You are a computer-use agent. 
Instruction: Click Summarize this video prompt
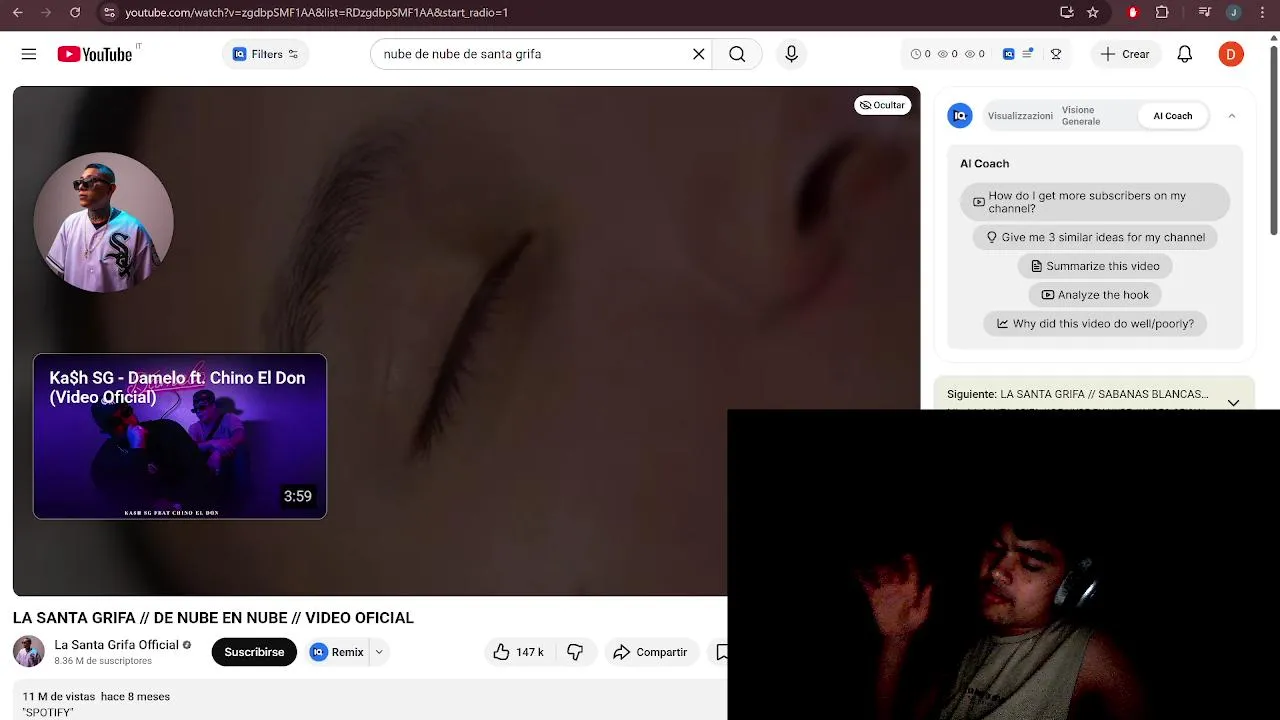tap(1095, 266)
